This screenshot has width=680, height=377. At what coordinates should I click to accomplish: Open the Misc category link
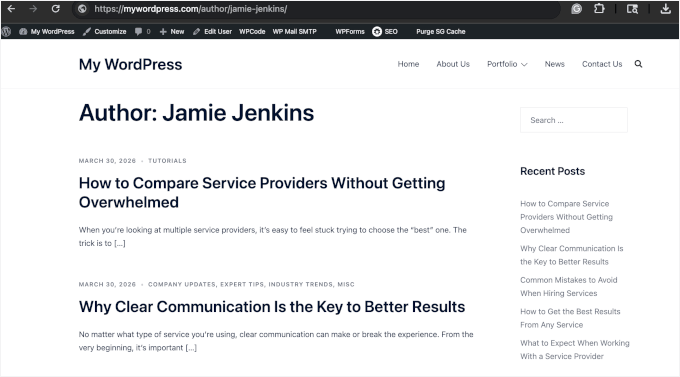(346, 284)
